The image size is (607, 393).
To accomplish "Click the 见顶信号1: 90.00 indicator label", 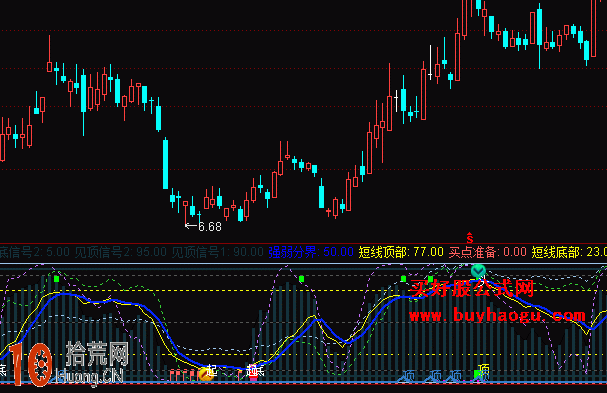I will coord(218,252).
